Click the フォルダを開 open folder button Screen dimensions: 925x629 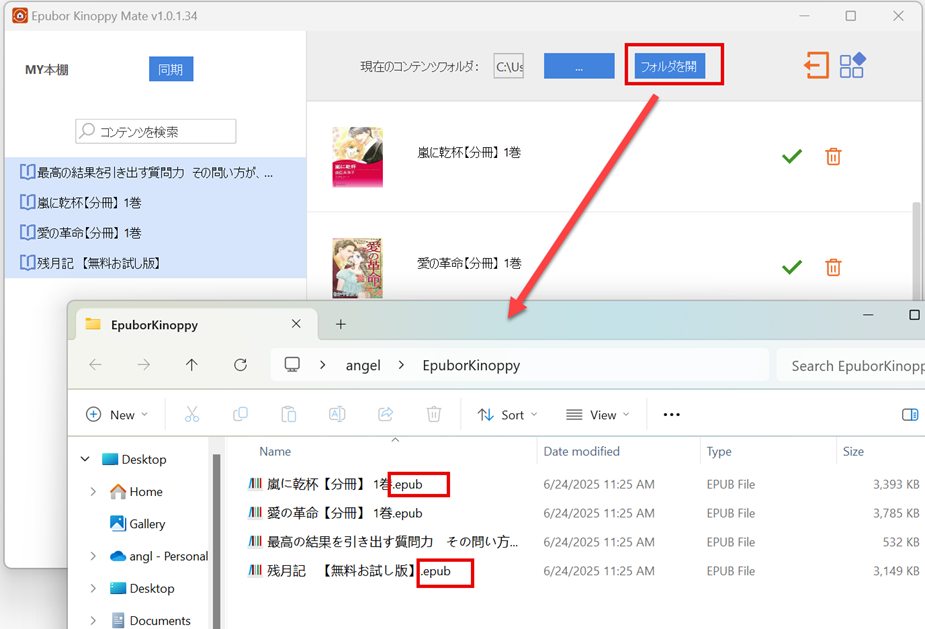click(670, 66)
